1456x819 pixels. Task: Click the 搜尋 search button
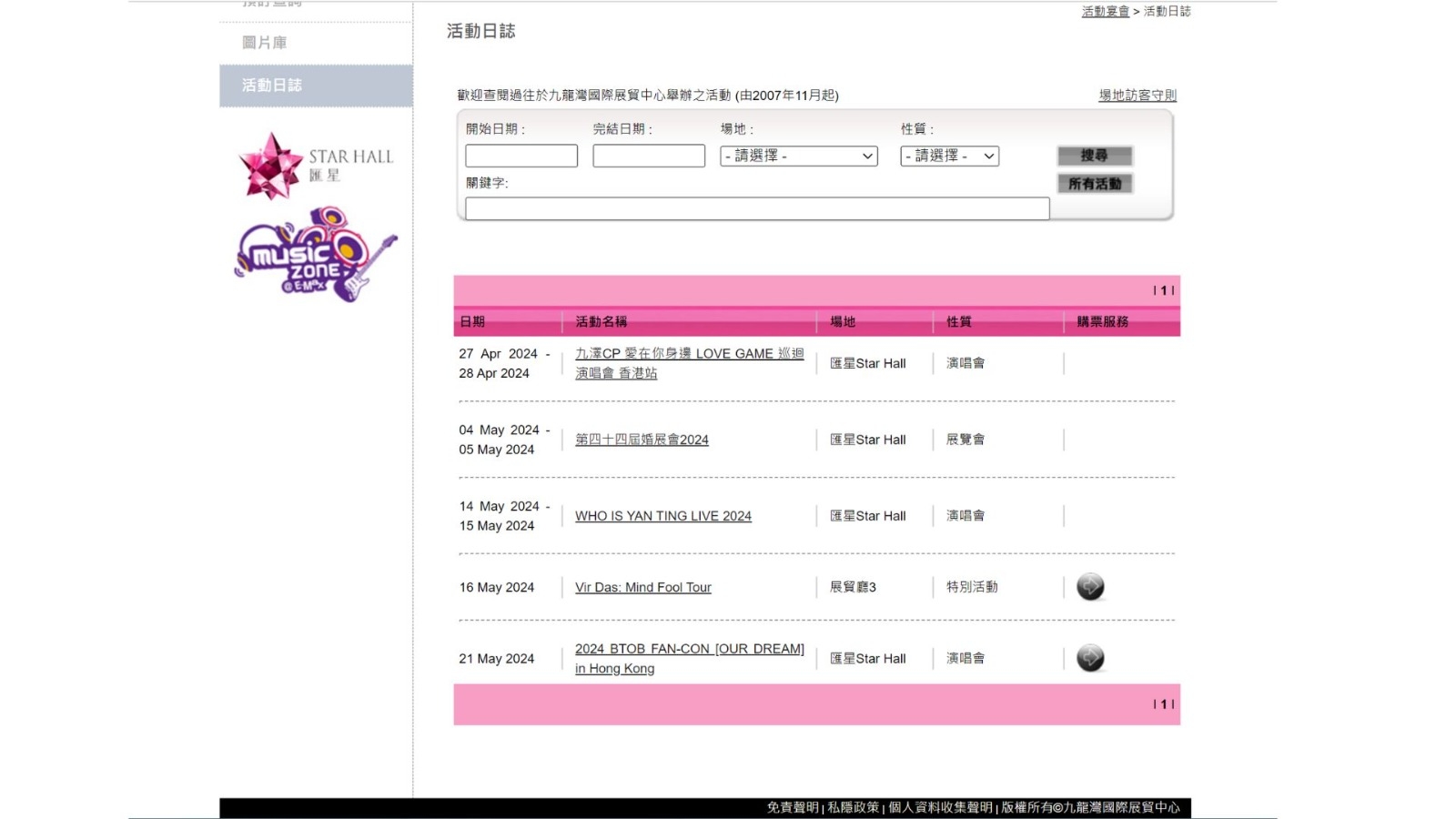click(1095, 156)
